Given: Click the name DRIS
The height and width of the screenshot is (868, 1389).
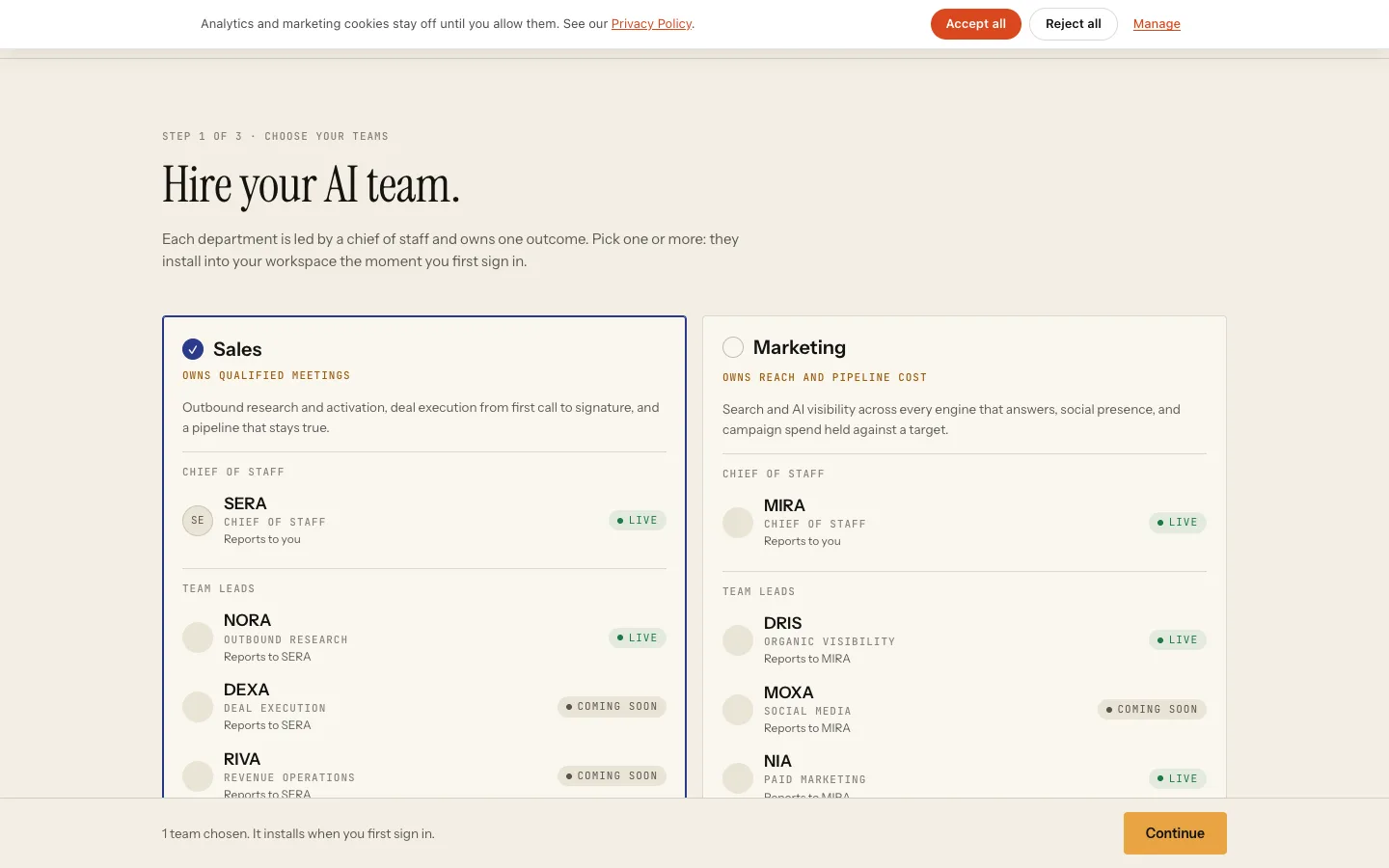Looking at the screenshot, I should pyautogui.click(x=782, y=623).
